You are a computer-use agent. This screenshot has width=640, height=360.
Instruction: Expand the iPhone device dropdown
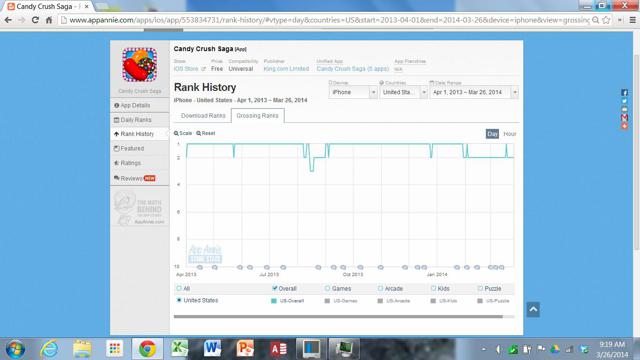[x=353, y=92]
